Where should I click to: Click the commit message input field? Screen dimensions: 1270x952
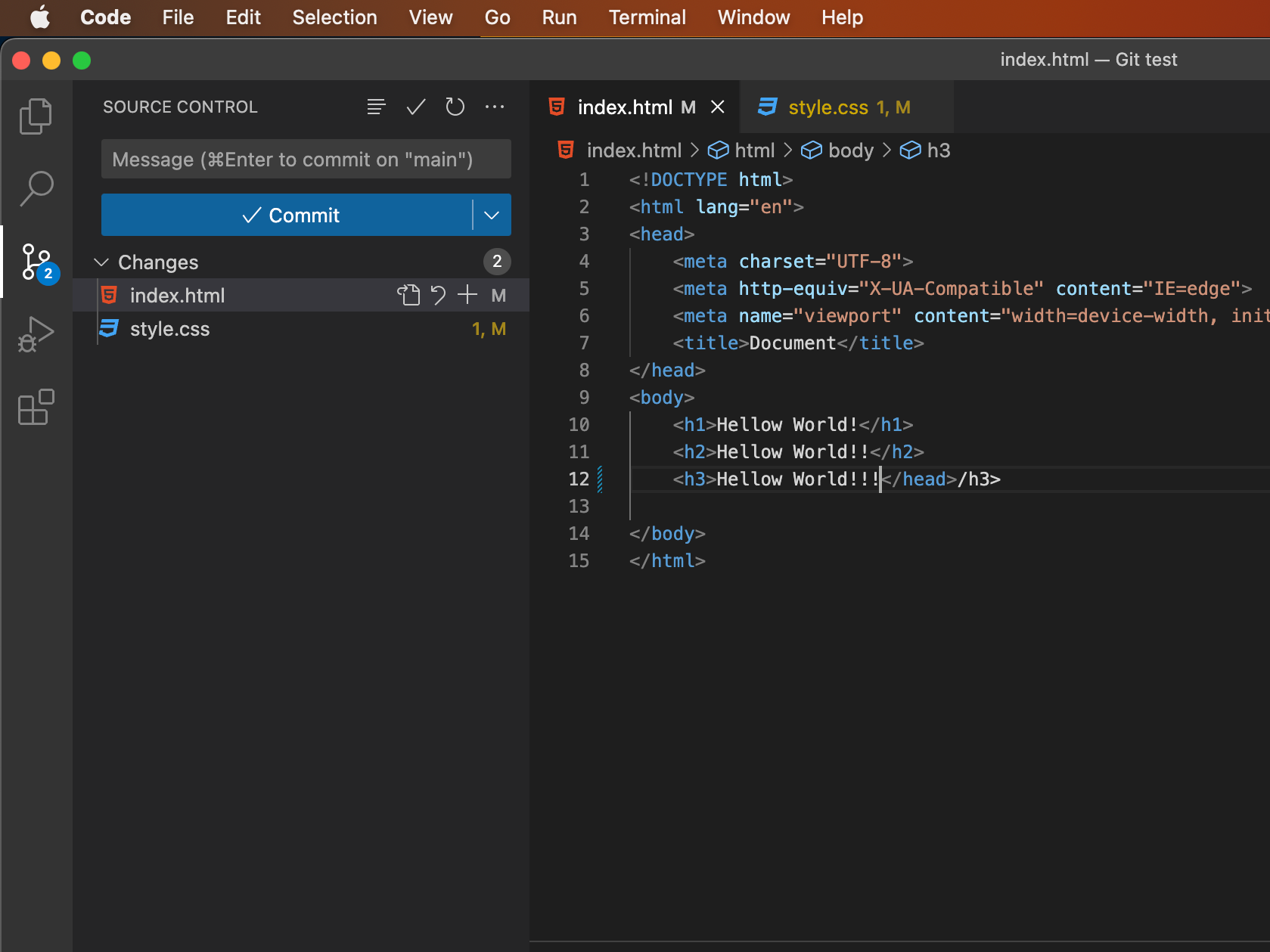pyautogui.click(x=306, y=159)
